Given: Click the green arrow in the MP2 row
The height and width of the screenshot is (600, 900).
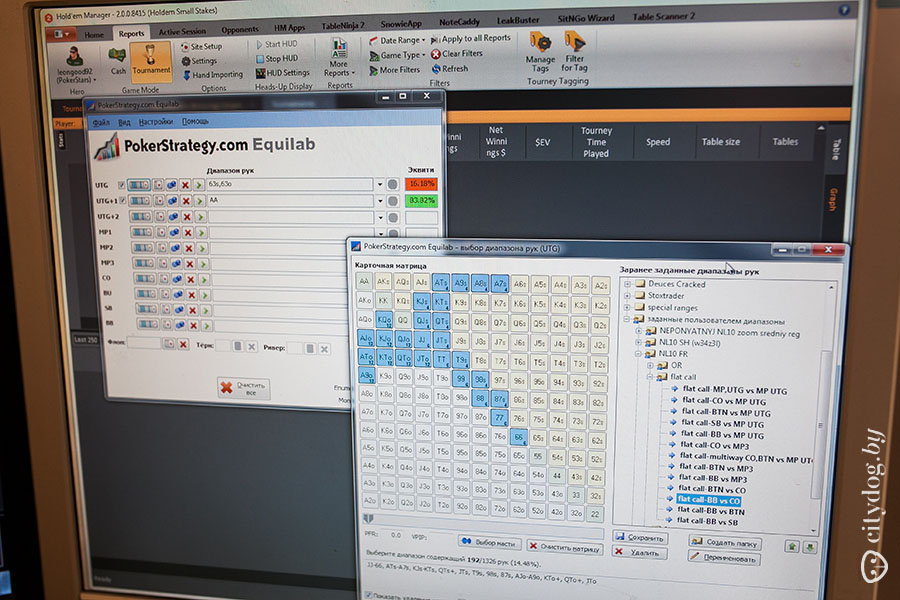Looking at the screenshot, I should coord(202,249).
